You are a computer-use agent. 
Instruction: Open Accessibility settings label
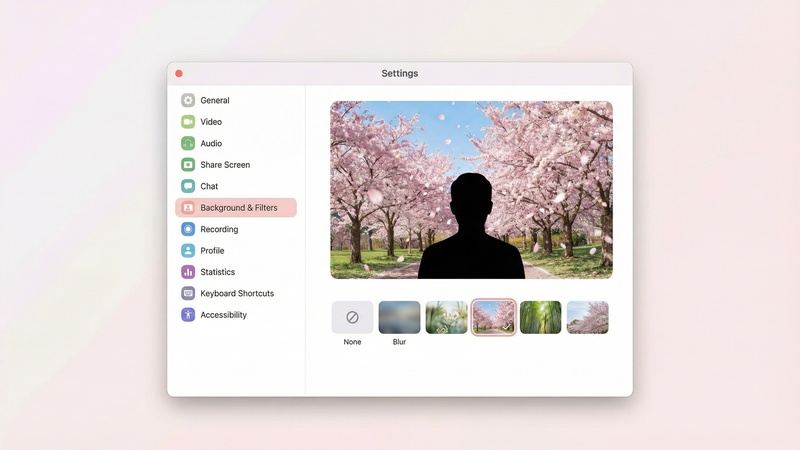[223, 315]
